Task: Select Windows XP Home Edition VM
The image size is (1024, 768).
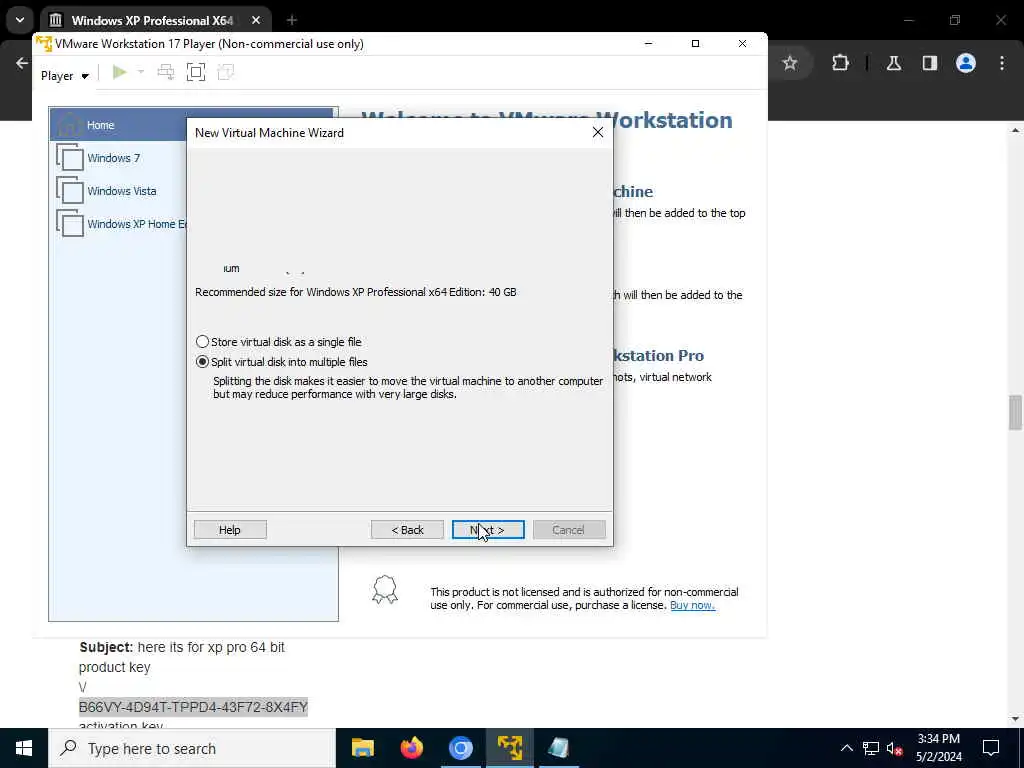Action: (x=119, y=224)
